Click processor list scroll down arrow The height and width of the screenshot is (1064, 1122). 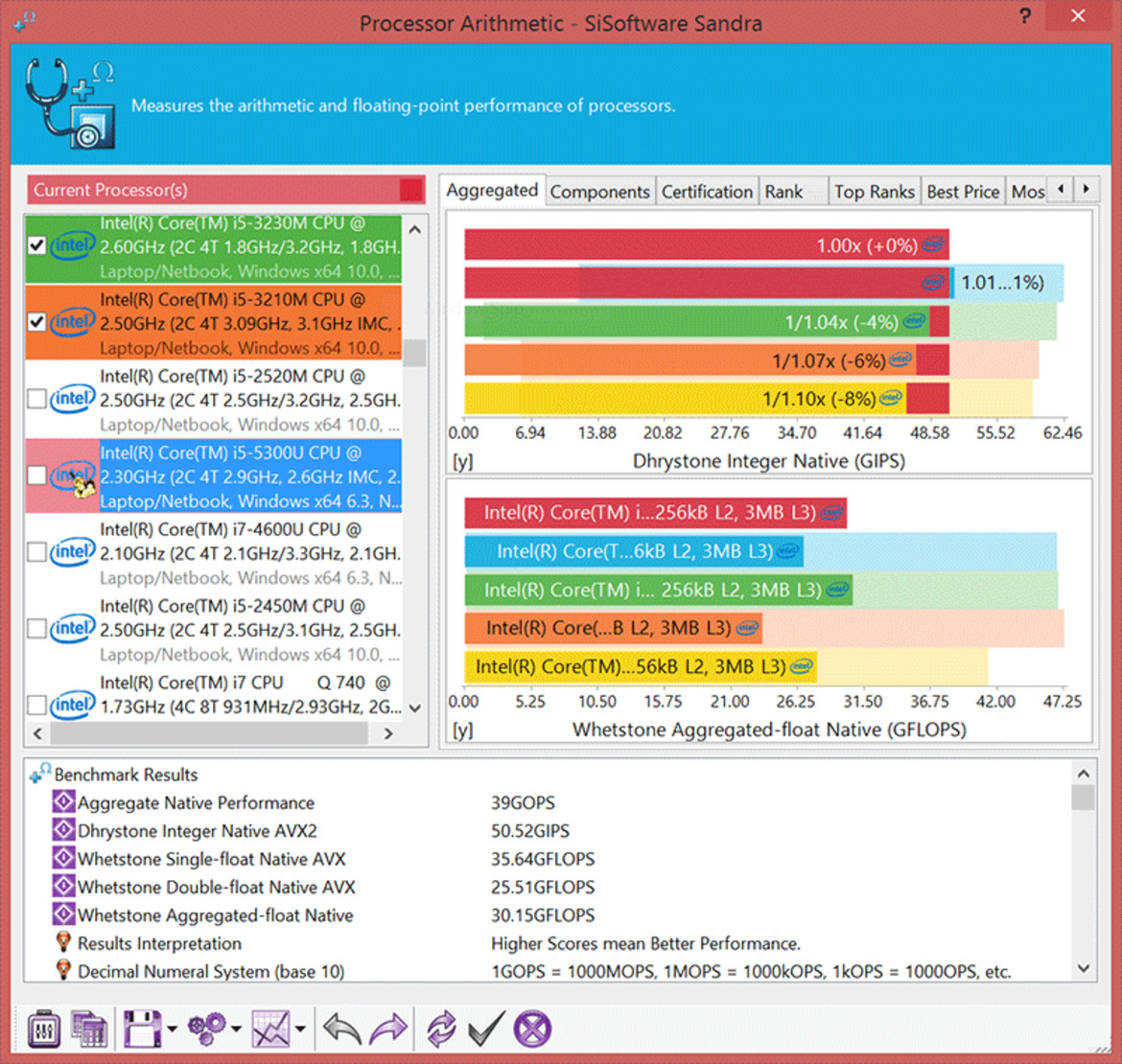click(x=415, y=708)
